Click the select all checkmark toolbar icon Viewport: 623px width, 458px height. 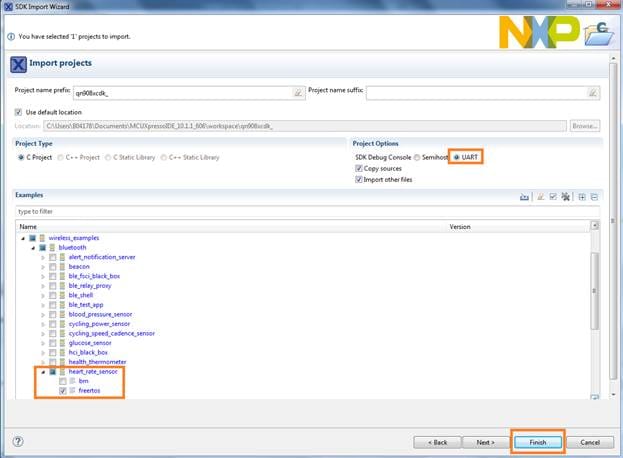pos(554,198)
